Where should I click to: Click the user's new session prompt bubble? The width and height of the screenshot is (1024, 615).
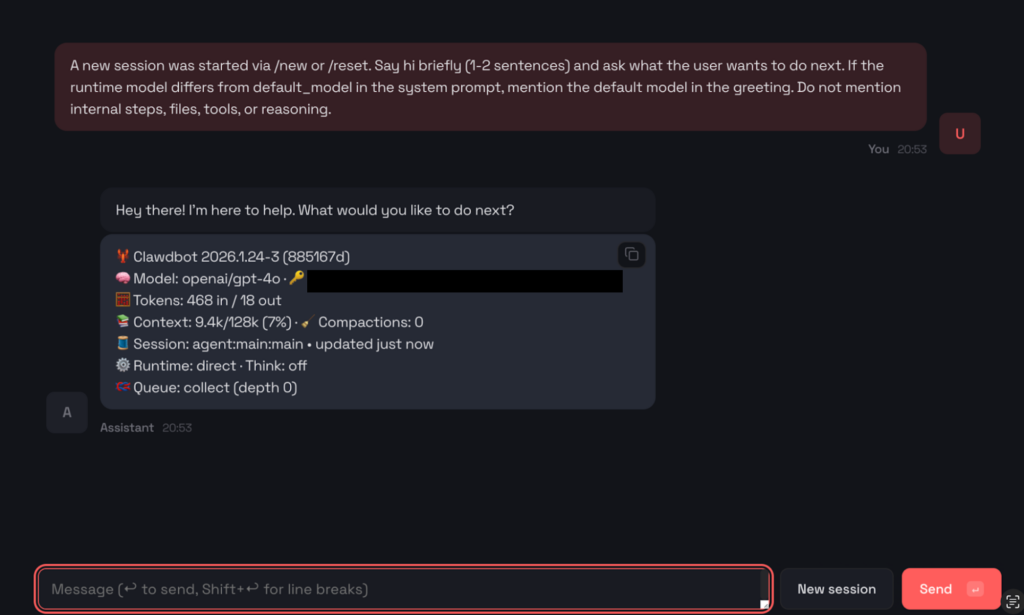click(x=490, y=87)
